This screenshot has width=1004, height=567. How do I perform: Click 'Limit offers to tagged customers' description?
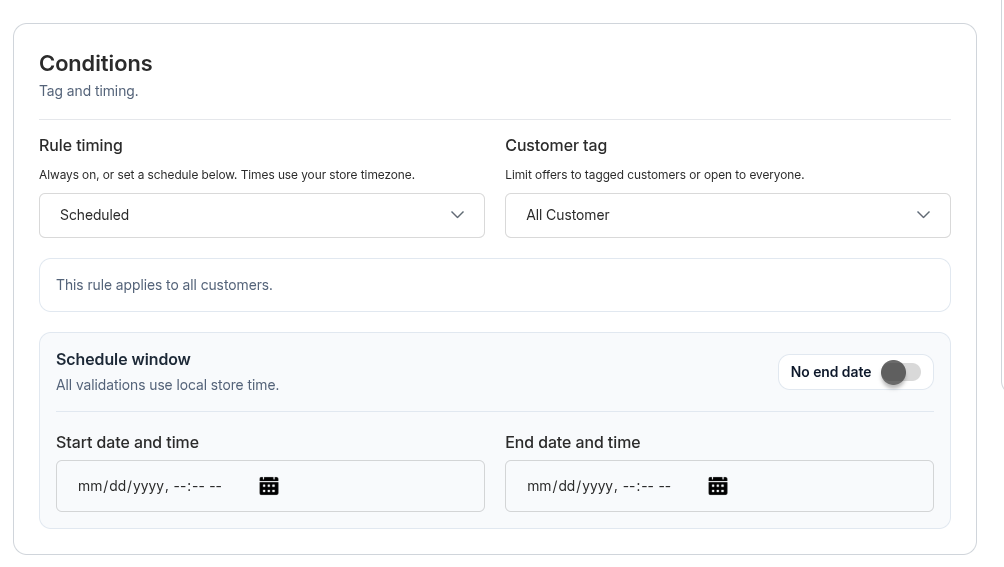pyautogui.click(x=654, y=175)
